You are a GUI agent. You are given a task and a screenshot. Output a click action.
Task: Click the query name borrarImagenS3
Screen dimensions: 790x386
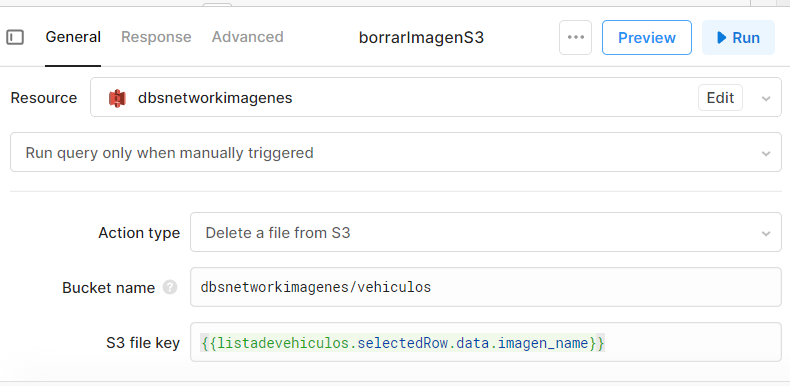click(x=421, y=38)
